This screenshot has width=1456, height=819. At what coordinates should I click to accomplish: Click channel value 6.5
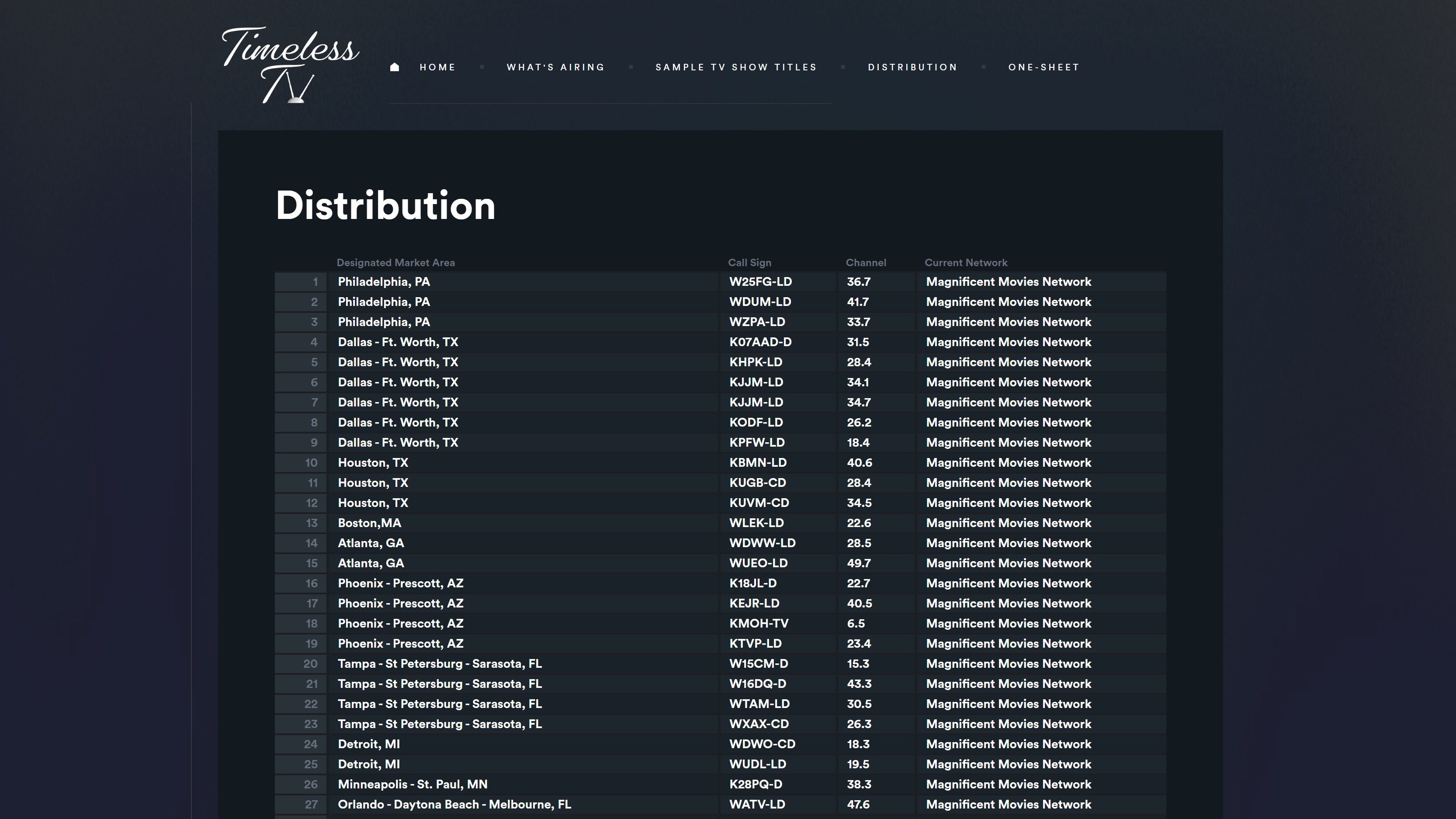tap(856, 624)
